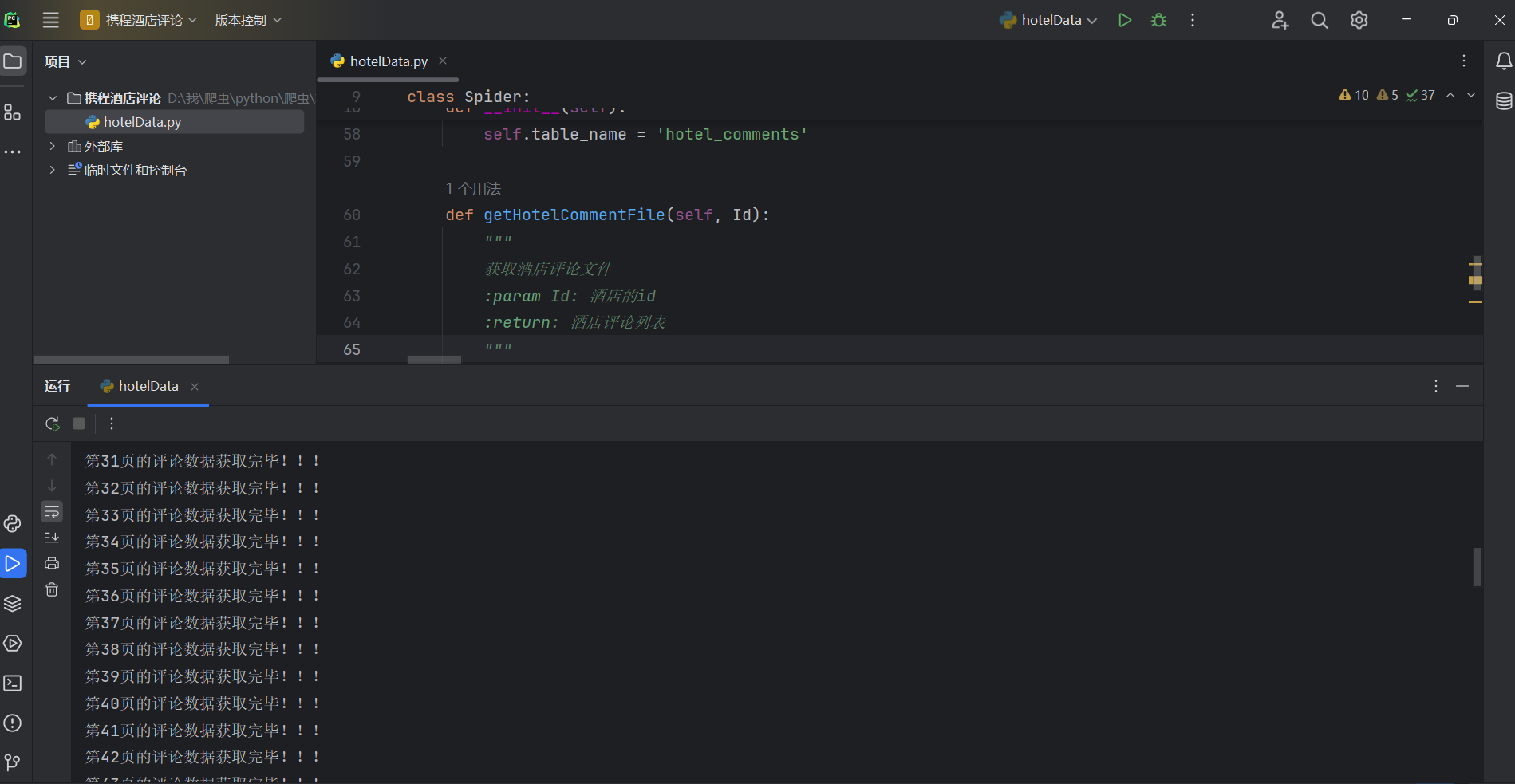Click the getHotelCommentFile method name
The width and height of the screenshot is (1515, 784).
(x=574, y=215)
